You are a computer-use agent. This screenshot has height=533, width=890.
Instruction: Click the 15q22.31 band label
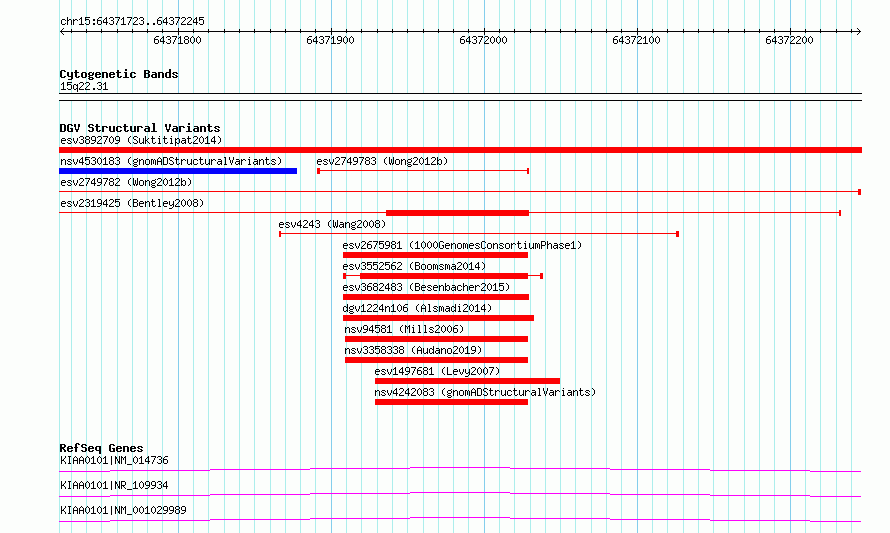pyautogui.click(x=84, y=86)
